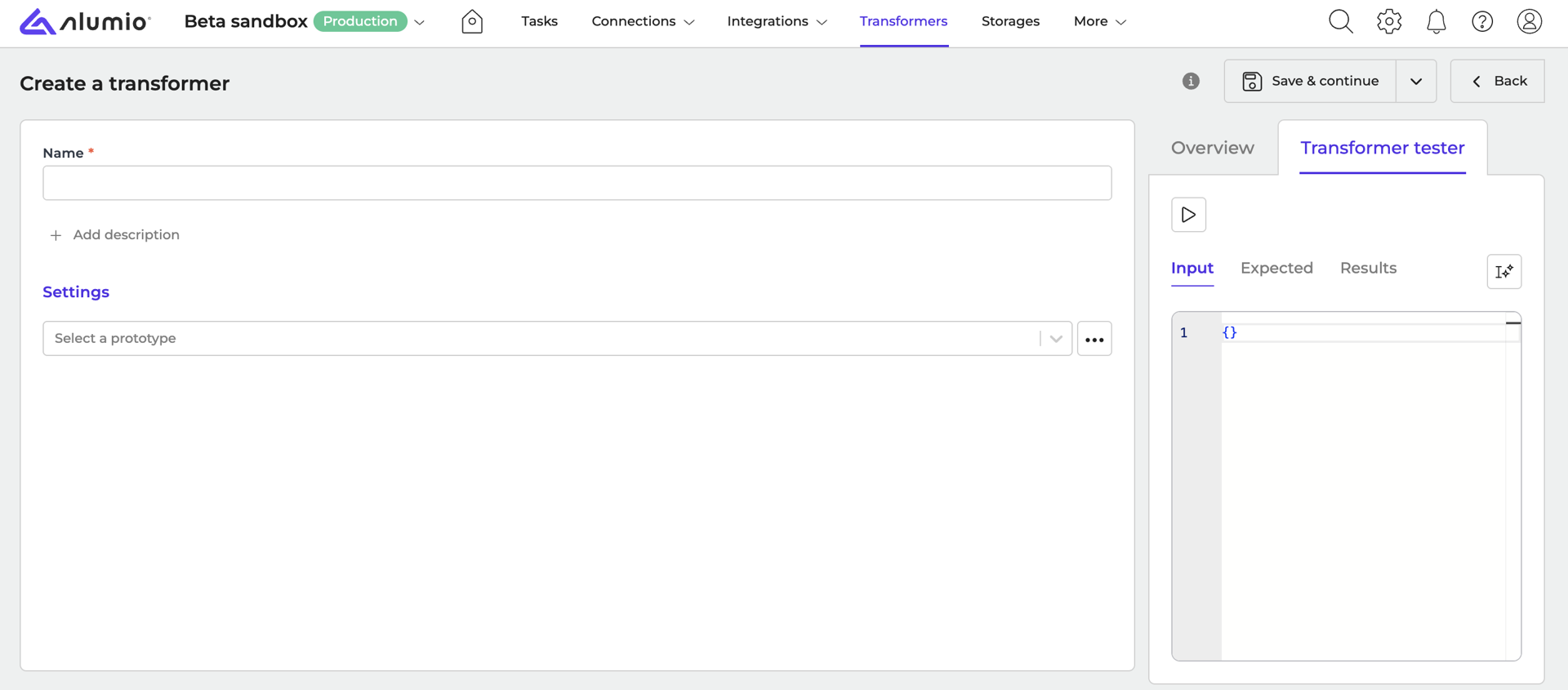This screenshot has width=1568, height=690.
Task: Expand Save & continue options arrow
Action: click(x=1416, y=81)
